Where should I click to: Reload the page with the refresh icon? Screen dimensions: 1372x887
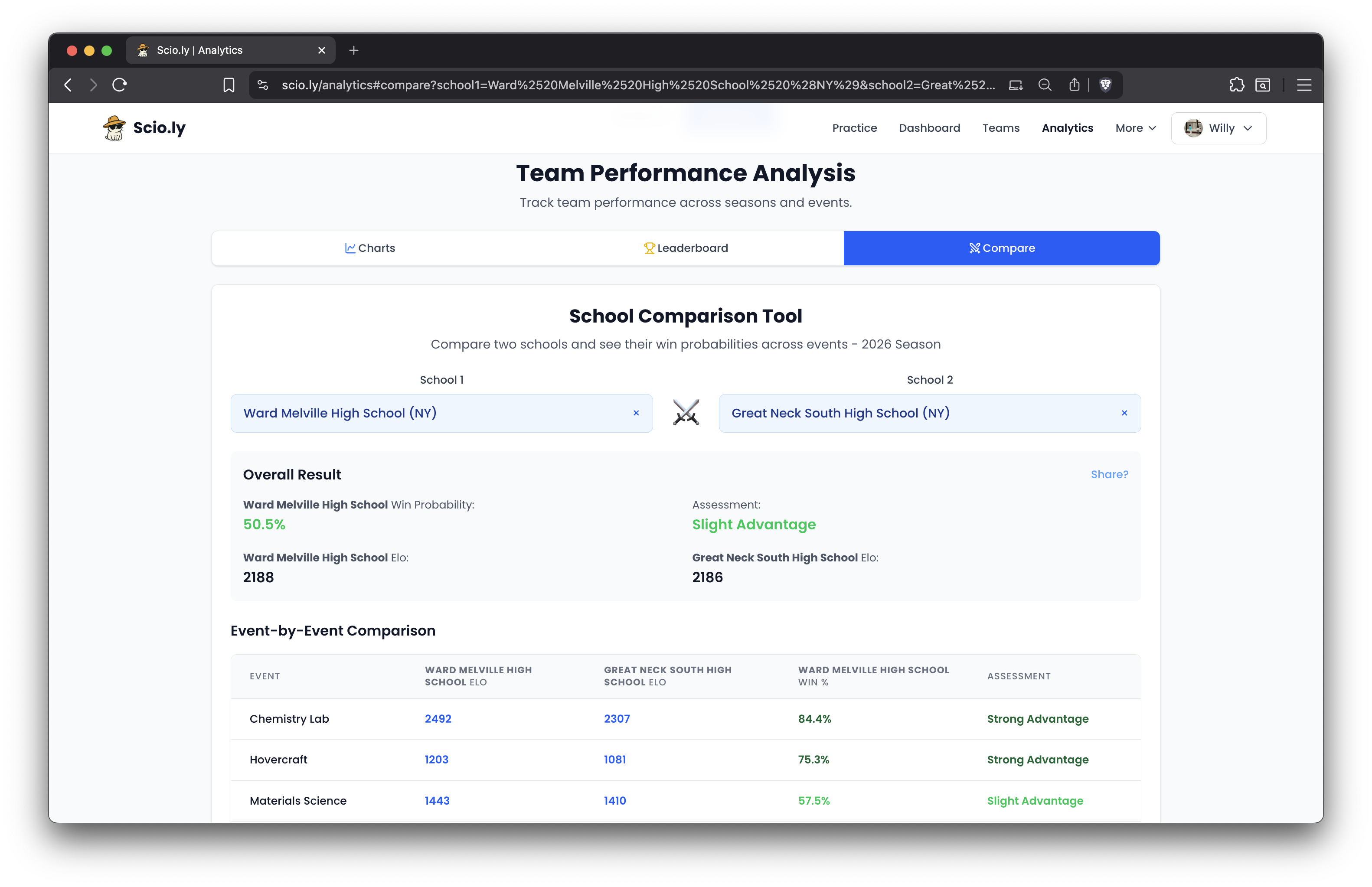click(x=119, y=85)
